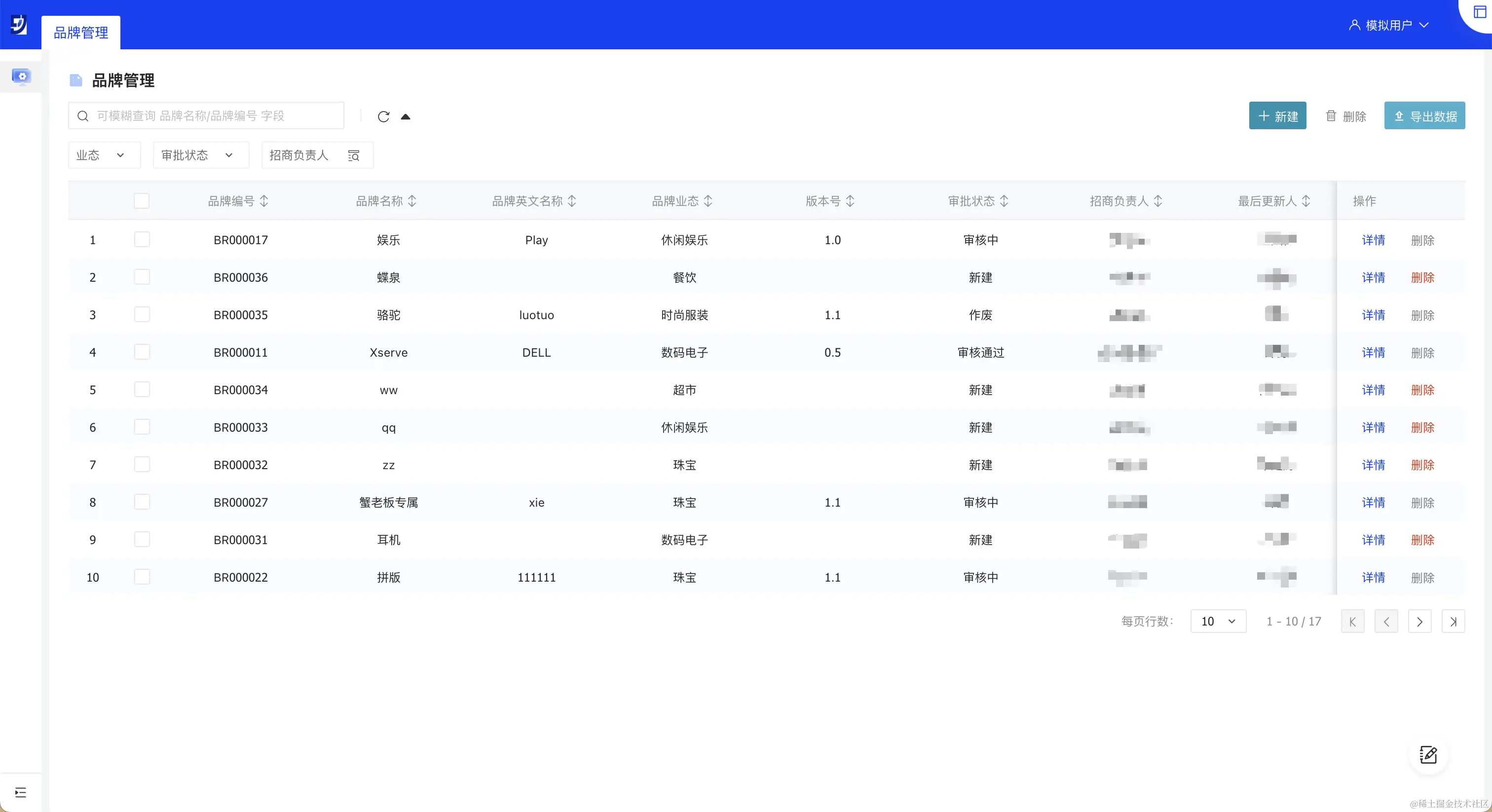Expand the 审批状态 filter dropdown

(200, 155)
